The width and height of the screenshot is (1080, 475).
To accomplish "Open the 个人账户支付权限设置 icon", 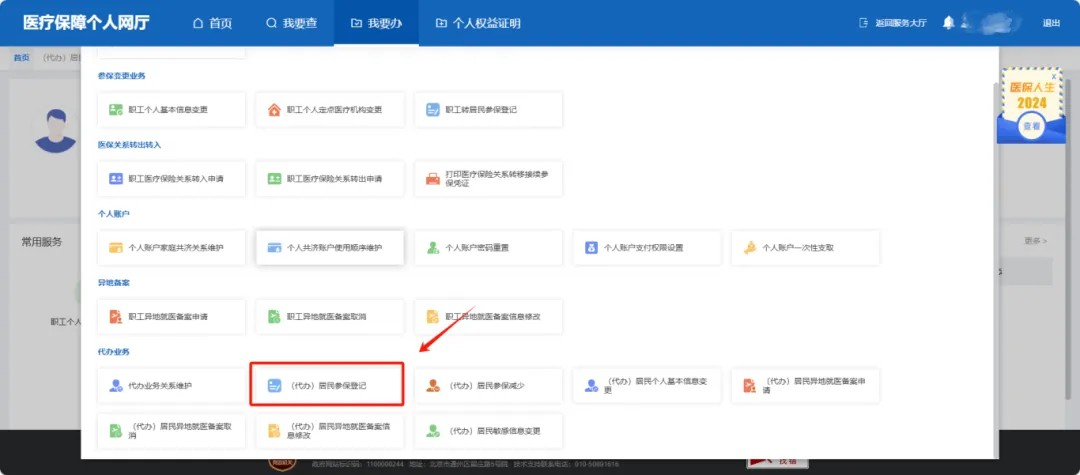I will [591, 247].
